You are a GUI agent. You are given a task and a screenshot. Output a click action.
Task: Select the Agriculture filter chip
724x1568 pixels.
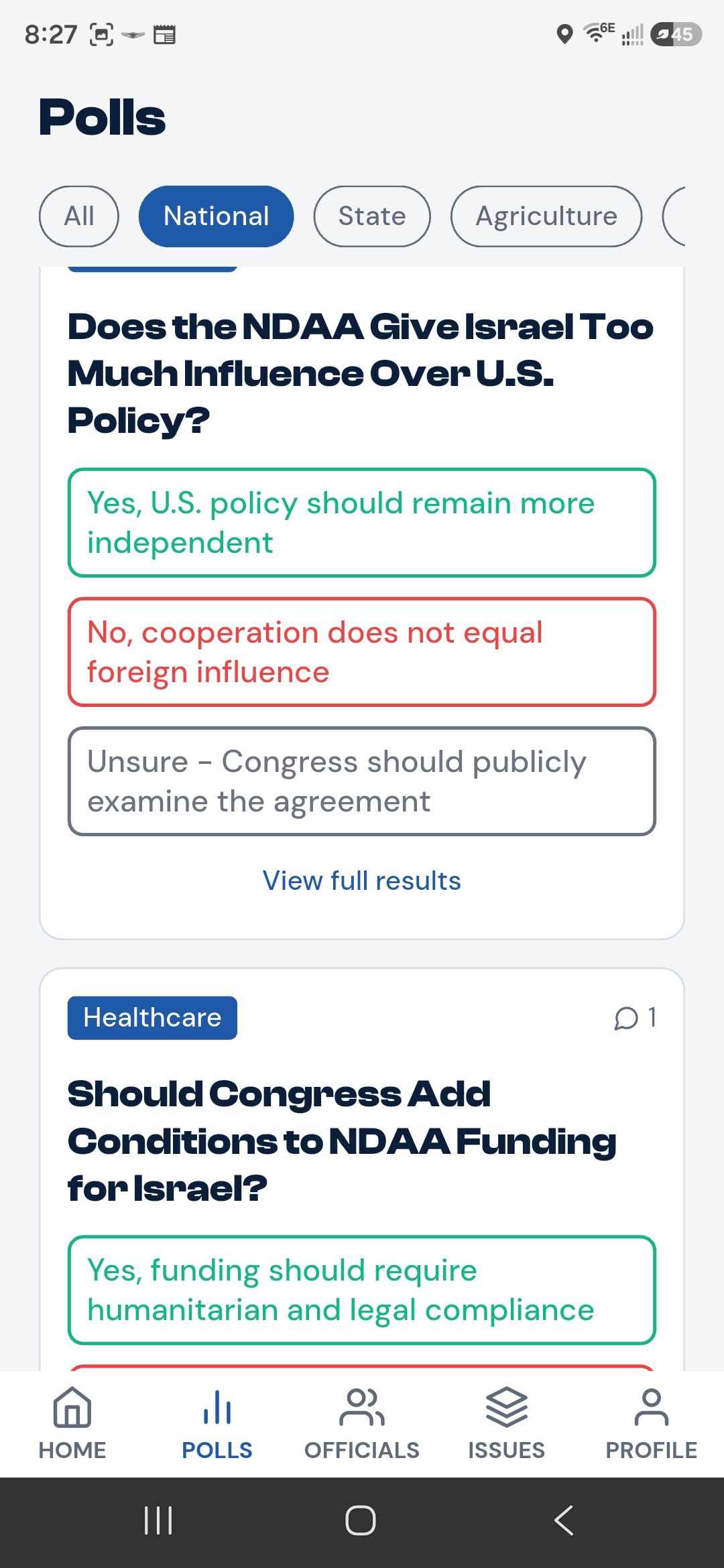pos(546,216)
